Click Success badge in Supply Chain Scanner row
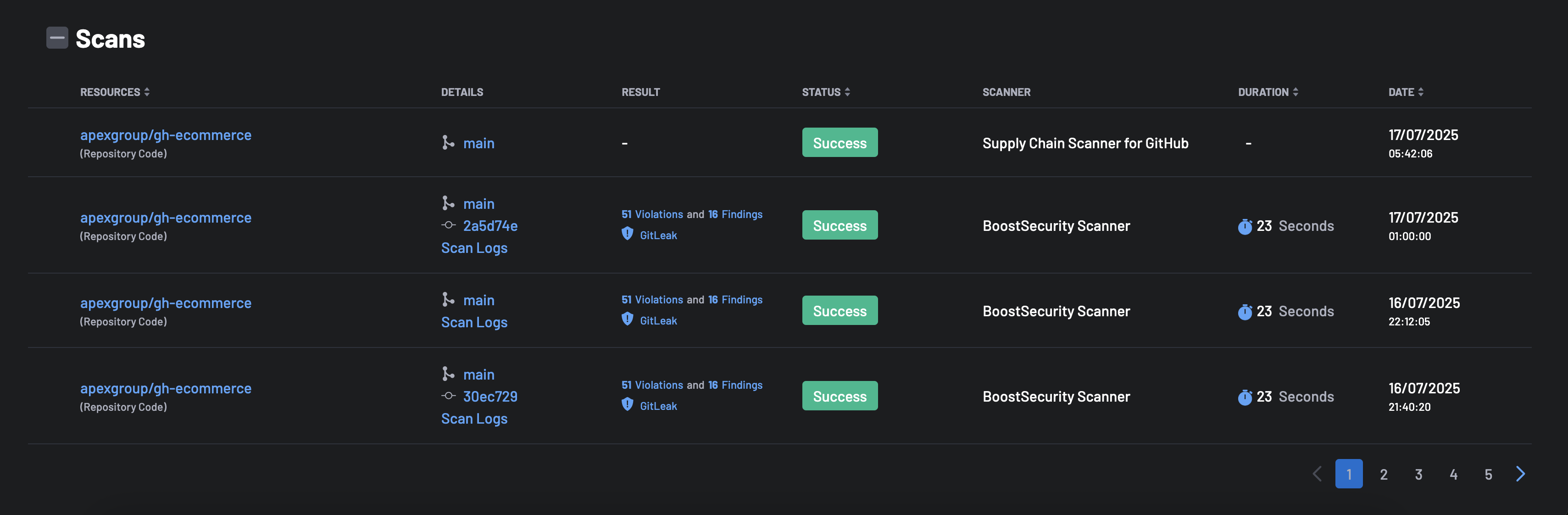Screen dimensions: 1568x515 point(840,142)
